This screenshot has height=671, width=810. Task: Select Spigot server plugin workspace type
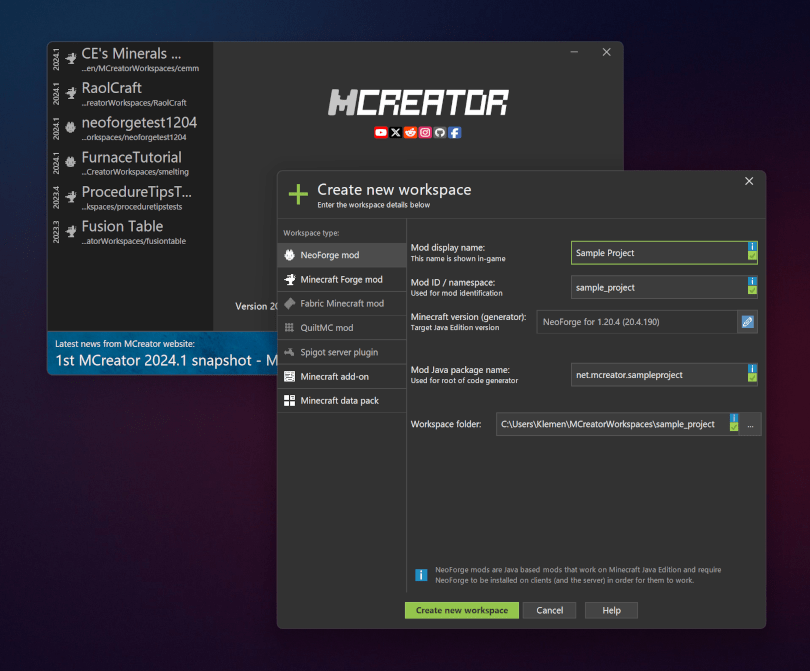coord(341,352)
